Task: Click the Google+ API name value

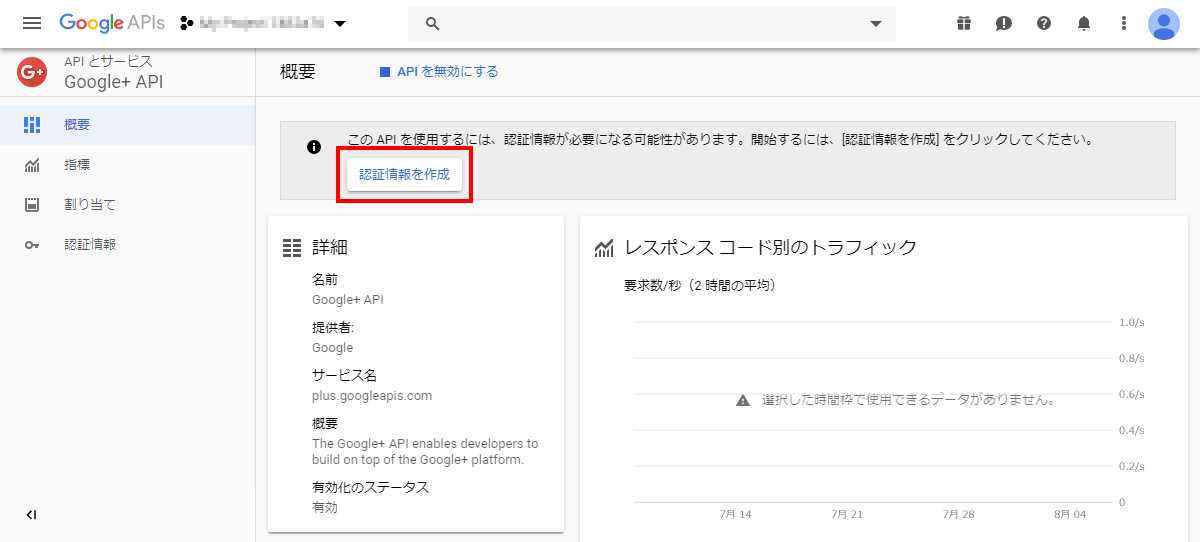Action: point(348,300)
